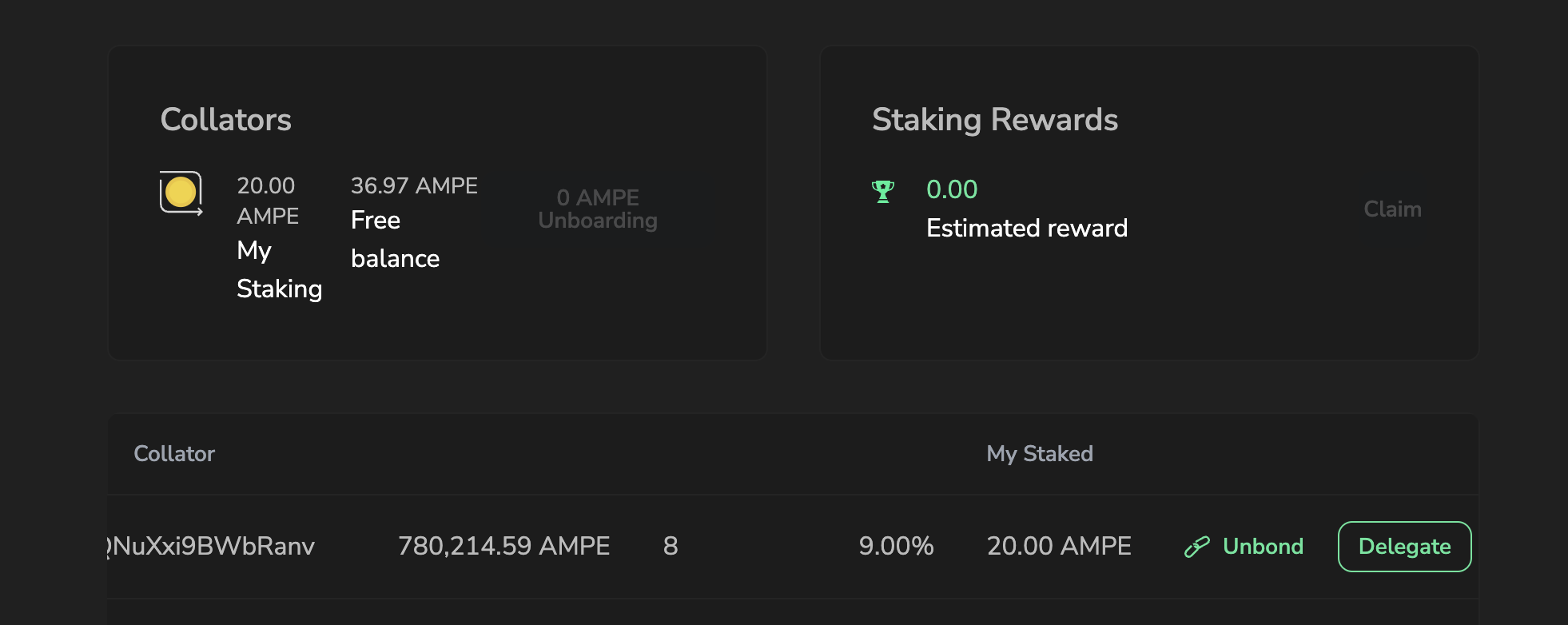
Task: Click the green trophy rewards icon
Action: pyautogui.click(x=883, y=192)
